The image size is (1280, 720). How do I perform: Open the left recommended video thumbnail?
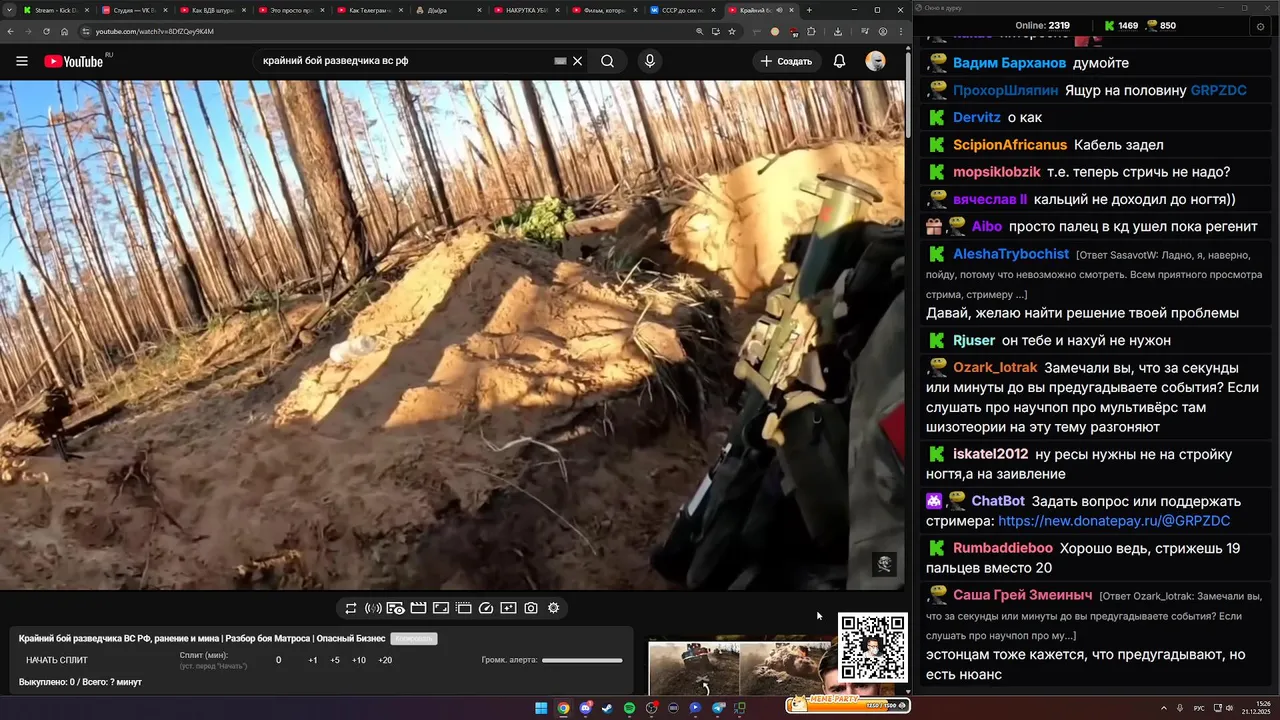[x=694, y=668]
